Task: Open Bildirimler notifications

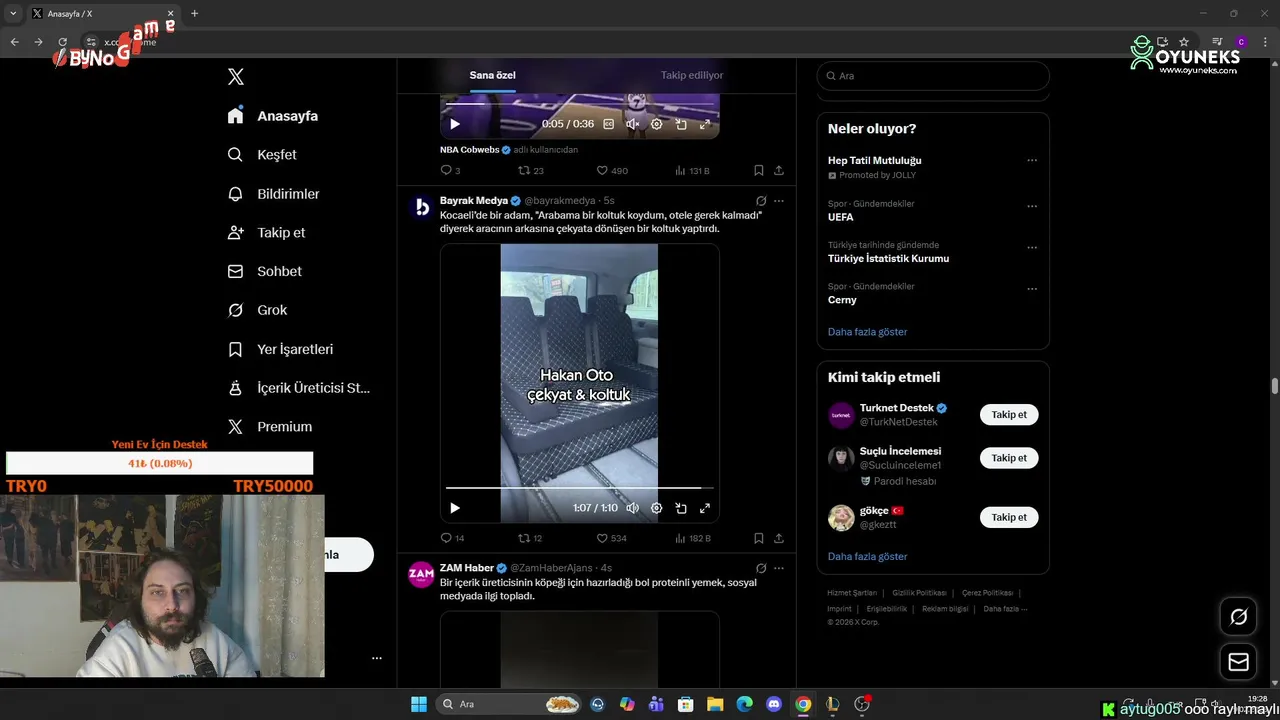Action: coord(273,194)
